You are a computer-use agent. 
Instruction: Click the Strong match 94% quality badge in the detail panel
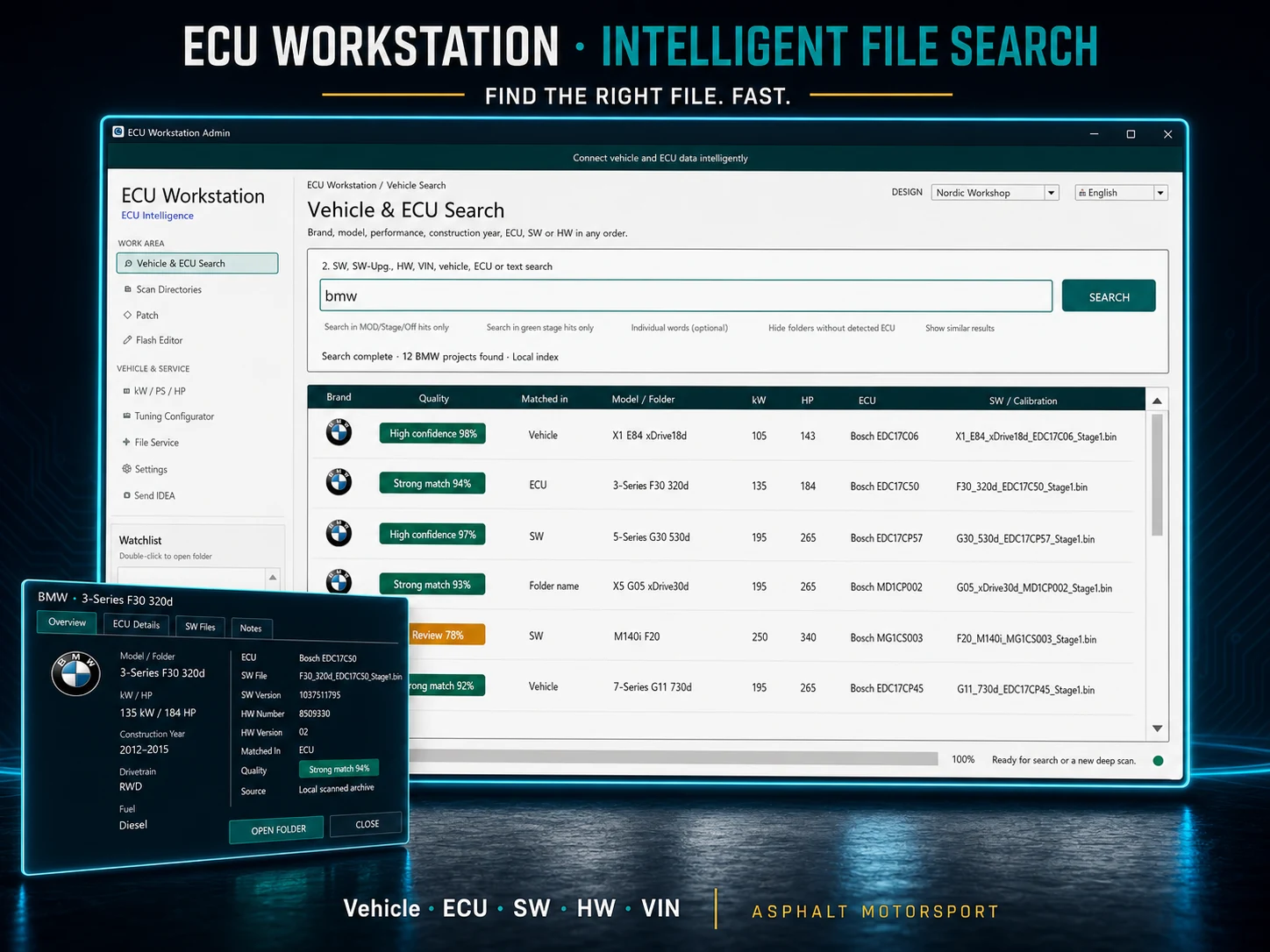click(x=339, y=769)
